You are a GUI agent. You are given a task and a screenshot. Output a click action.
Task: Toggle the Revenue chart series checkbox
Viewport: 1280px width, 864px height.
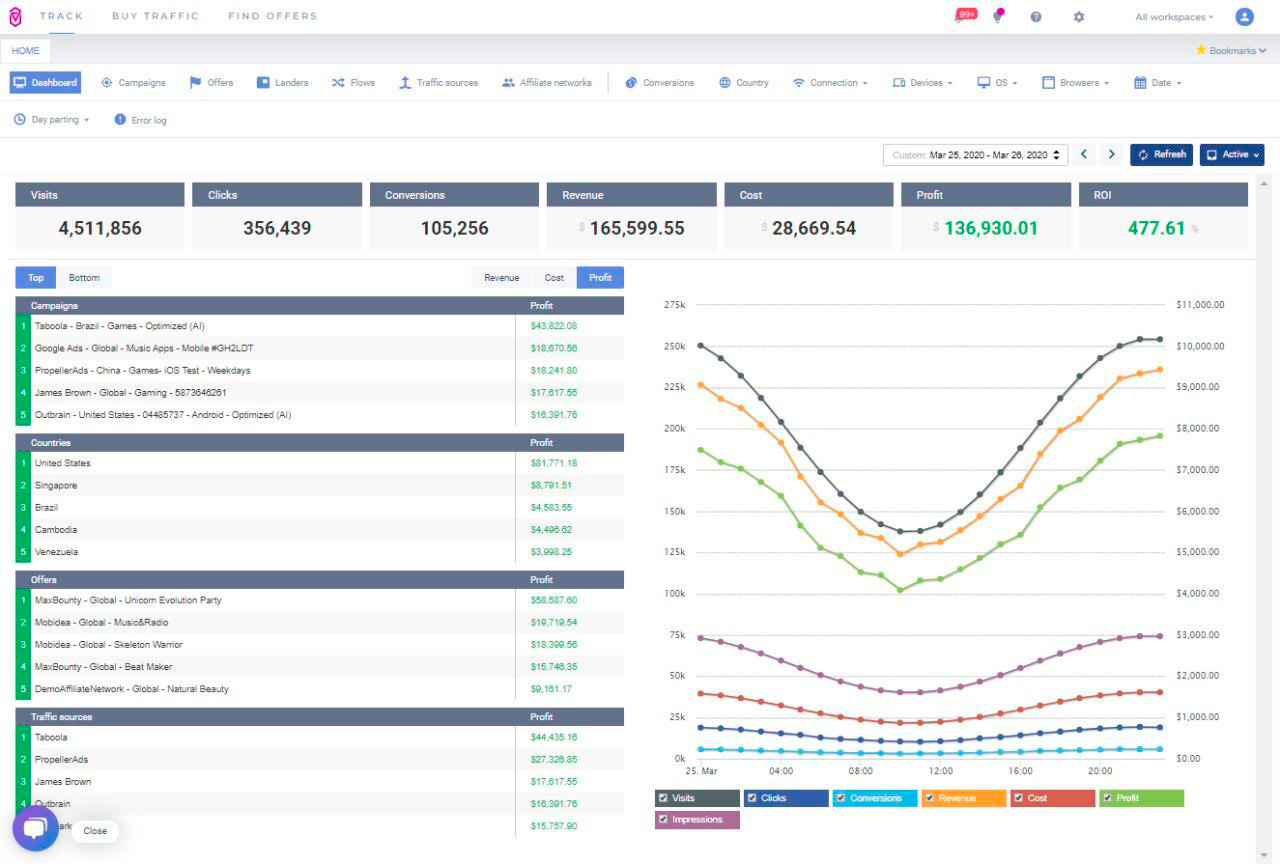click(x=930, y=798)
